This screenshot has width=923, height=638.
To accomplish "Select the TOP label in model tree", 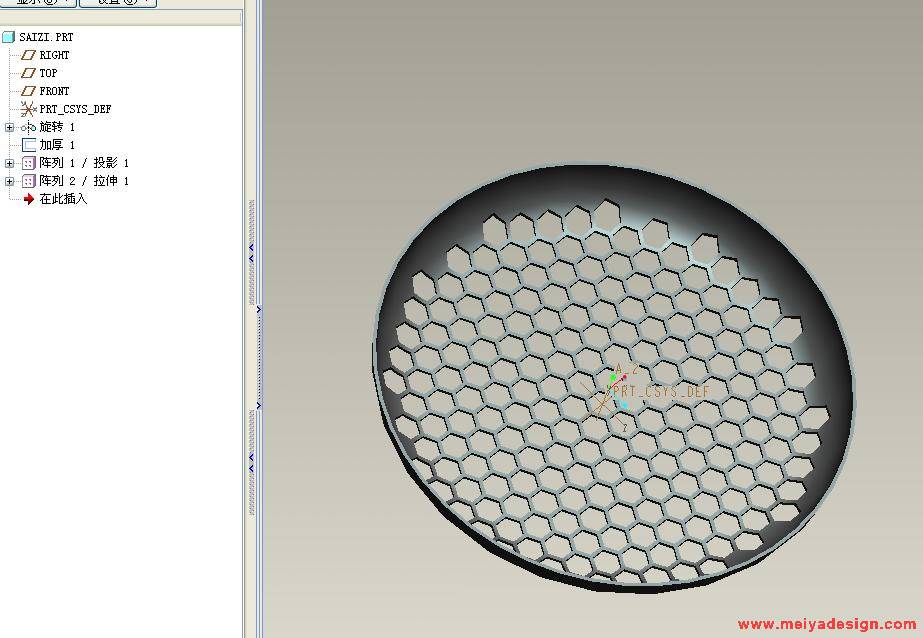I will coord(48,73).
